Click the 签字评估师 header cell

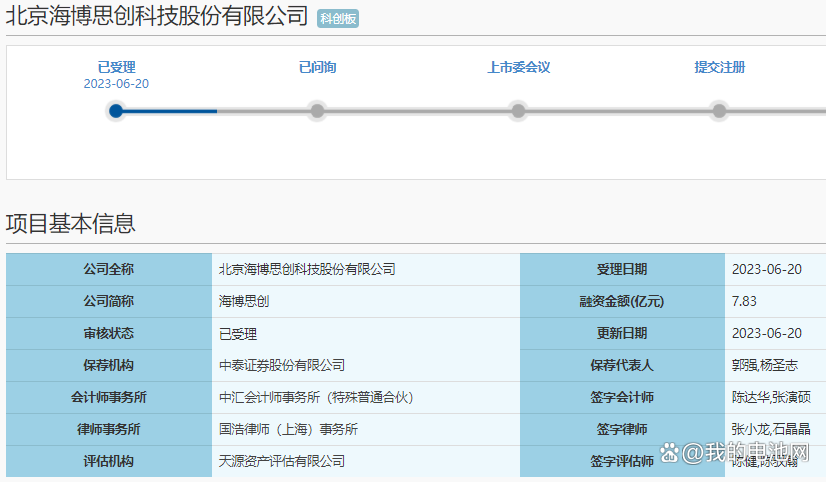pos(622,461)
